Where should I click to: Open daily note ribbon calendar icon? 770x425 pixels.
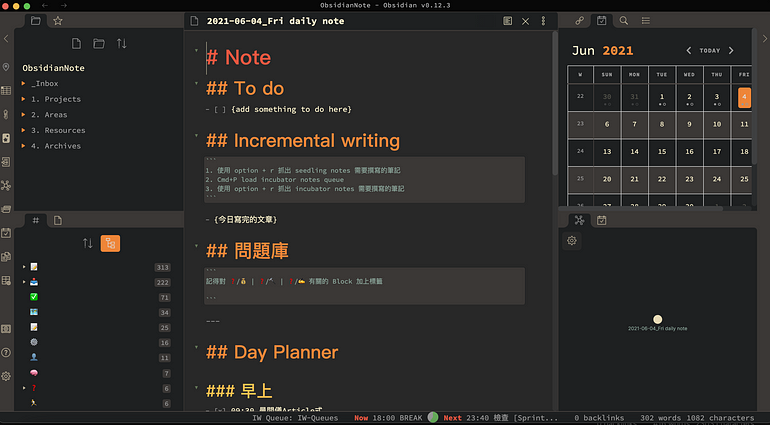coord(6,233)
